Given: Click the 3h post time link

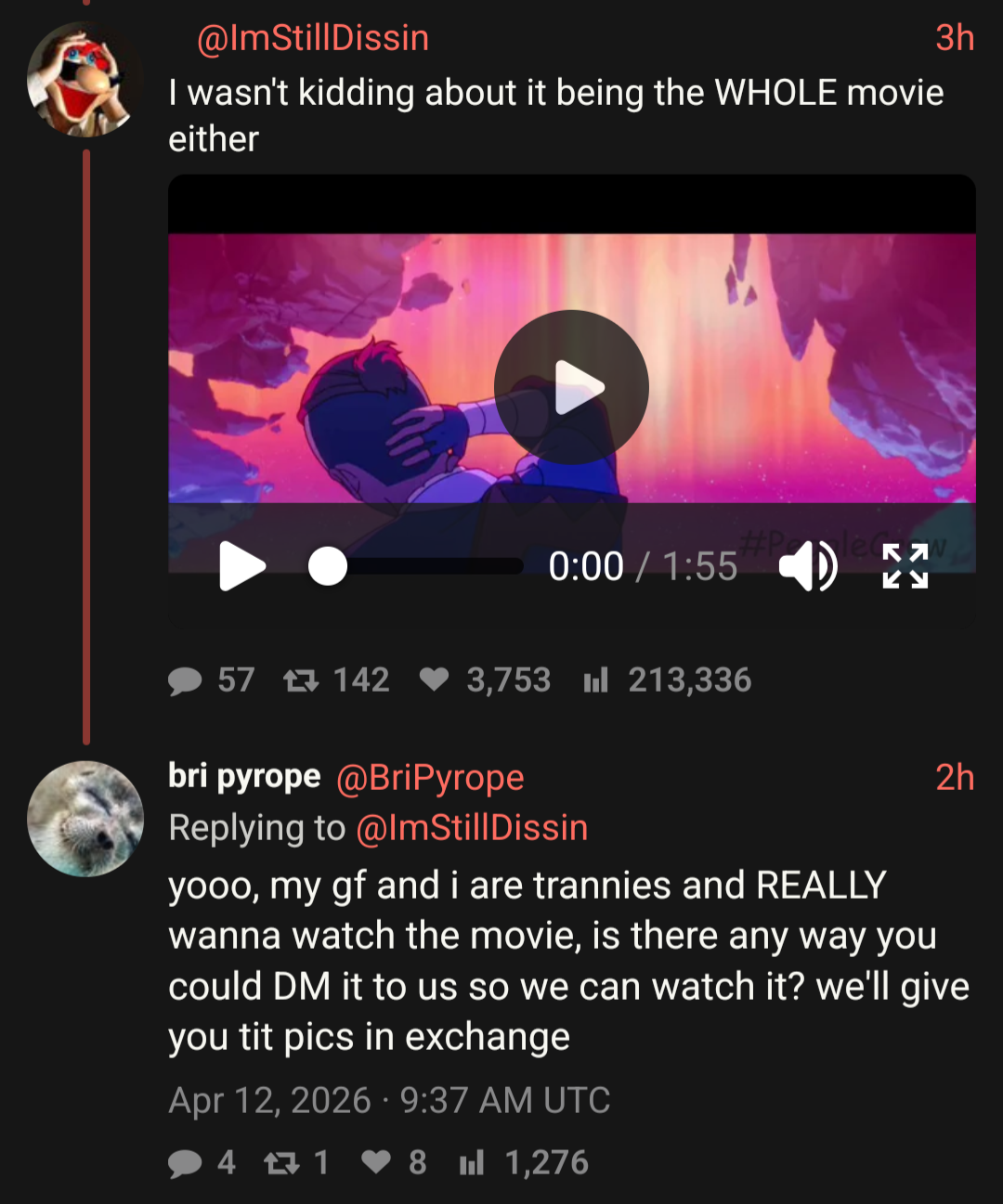Looking at the screenshot, I should 955,38.
